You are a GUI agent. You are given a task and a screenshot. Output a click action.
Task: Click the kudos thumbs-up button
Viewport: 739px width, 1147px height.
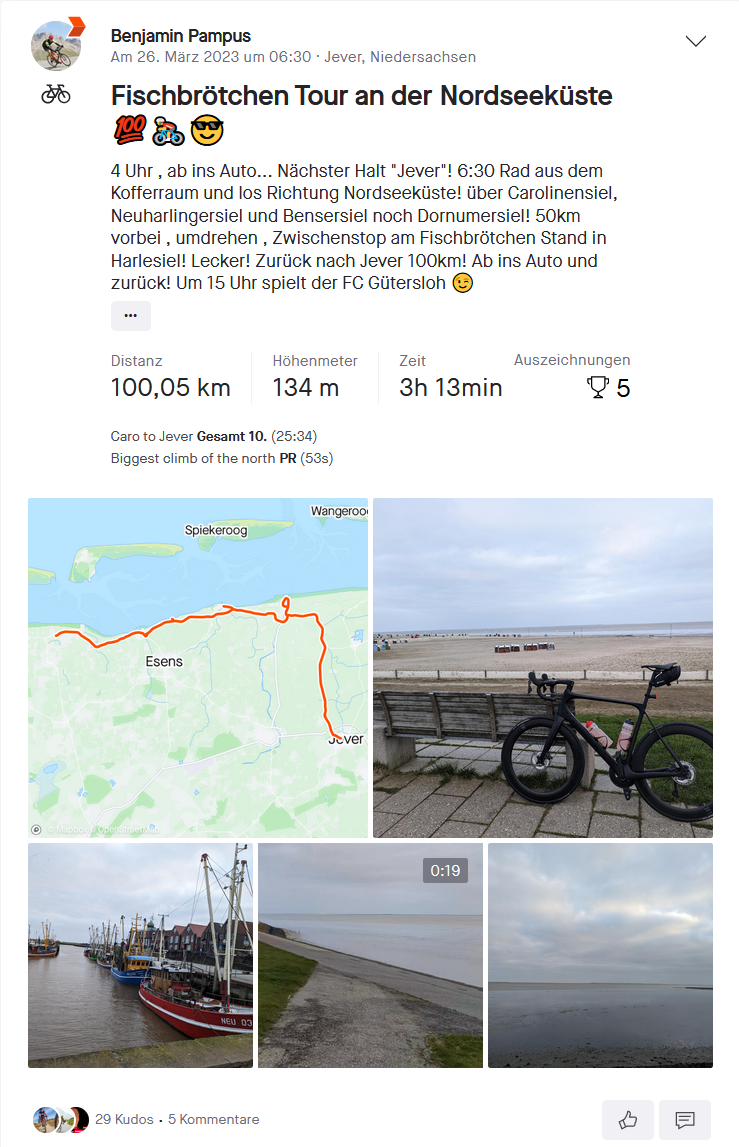(x=628, y=1120)
